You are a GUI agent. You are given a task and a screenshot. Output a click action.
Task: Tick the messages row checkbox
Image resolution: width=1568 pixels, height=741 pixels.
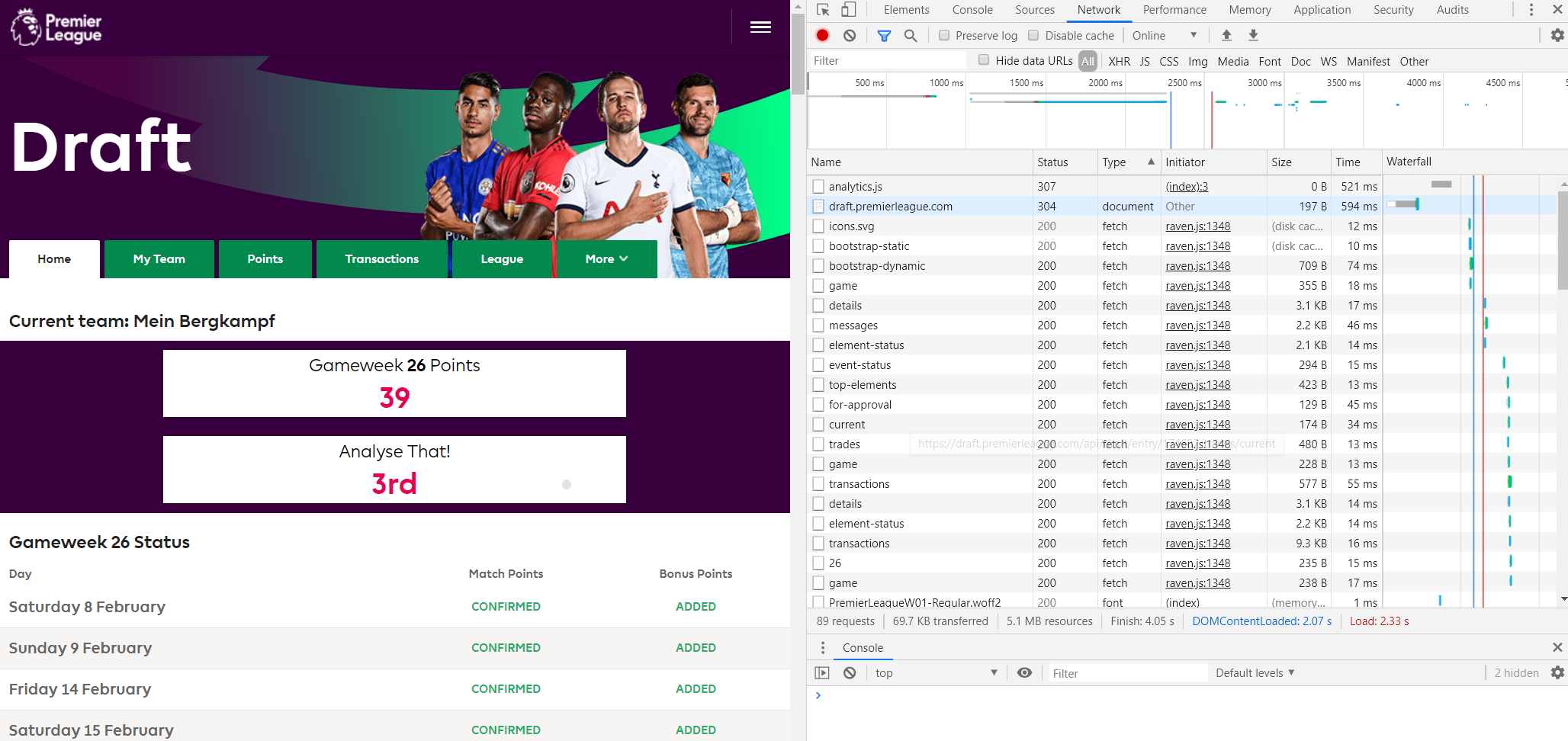818,325
